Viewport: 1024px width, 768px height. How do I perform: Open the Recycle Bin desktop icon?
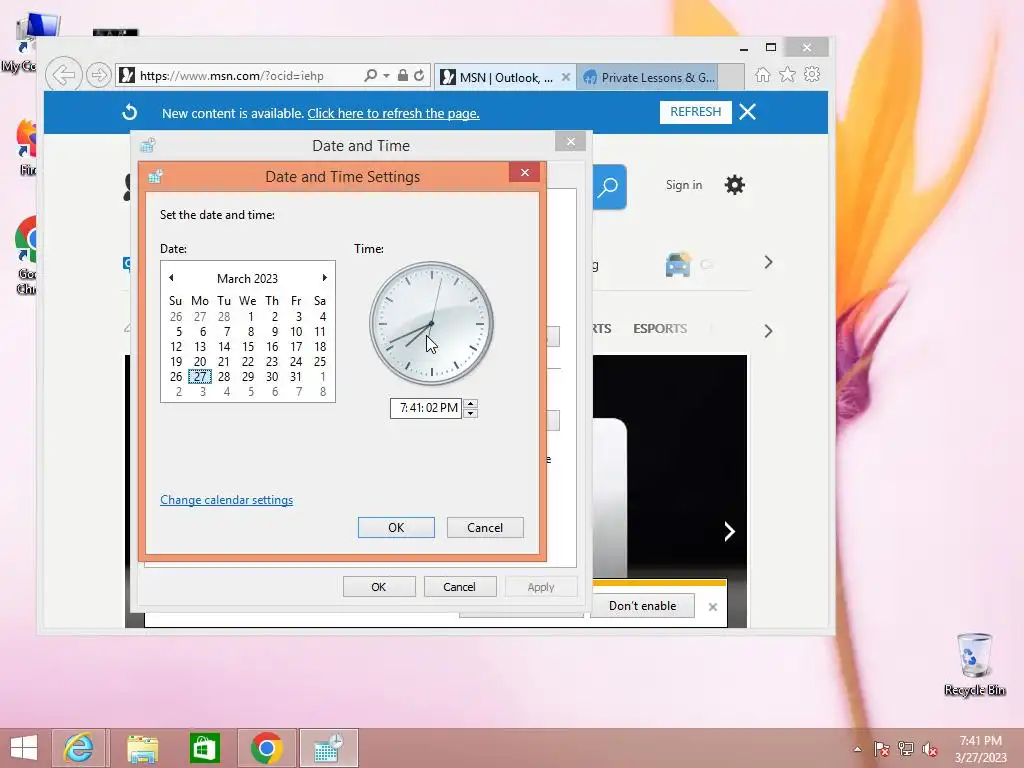pos(974,664)
